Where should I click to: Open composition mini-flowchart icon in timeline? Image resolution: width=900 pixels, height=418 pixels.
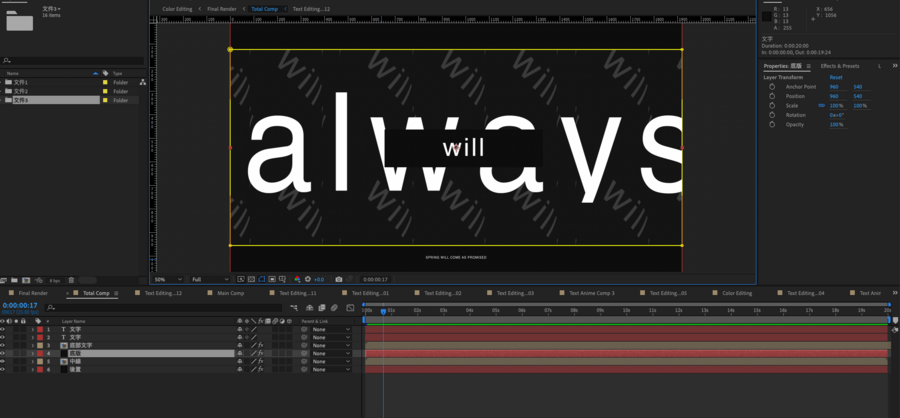tap(294, 308)
